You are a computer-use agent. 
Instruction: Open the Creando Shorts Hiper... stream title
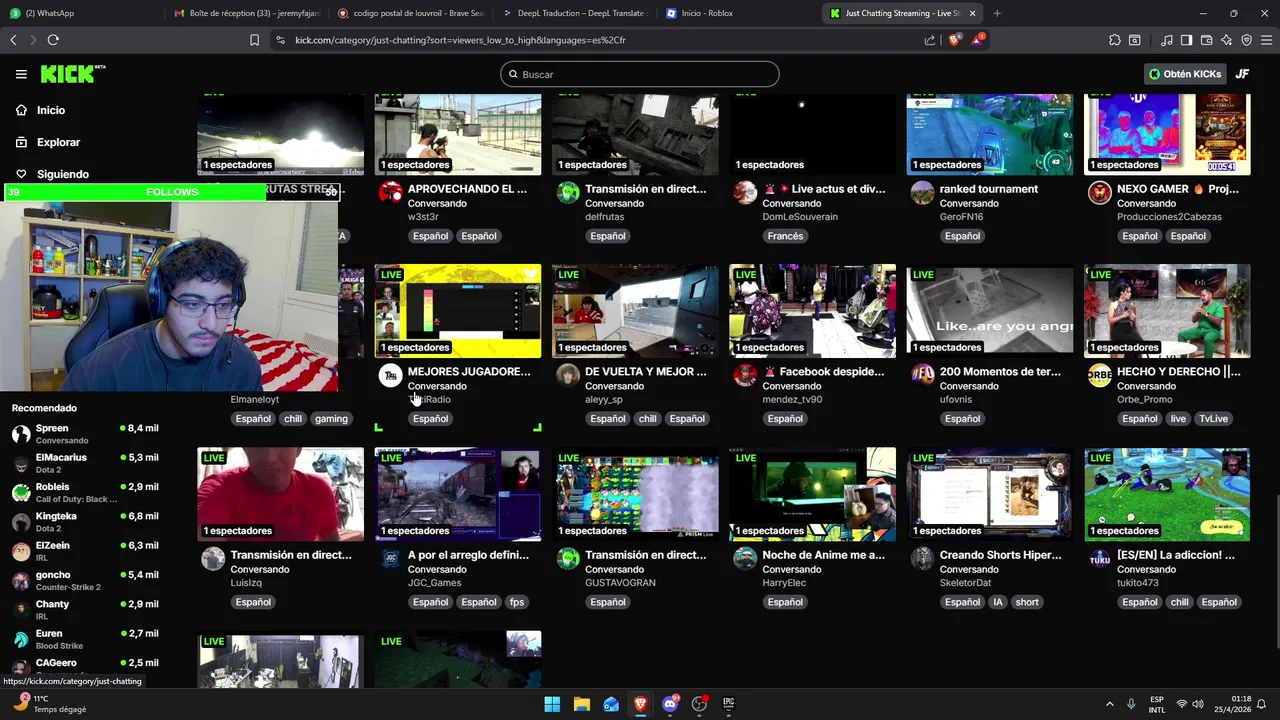1001,555
